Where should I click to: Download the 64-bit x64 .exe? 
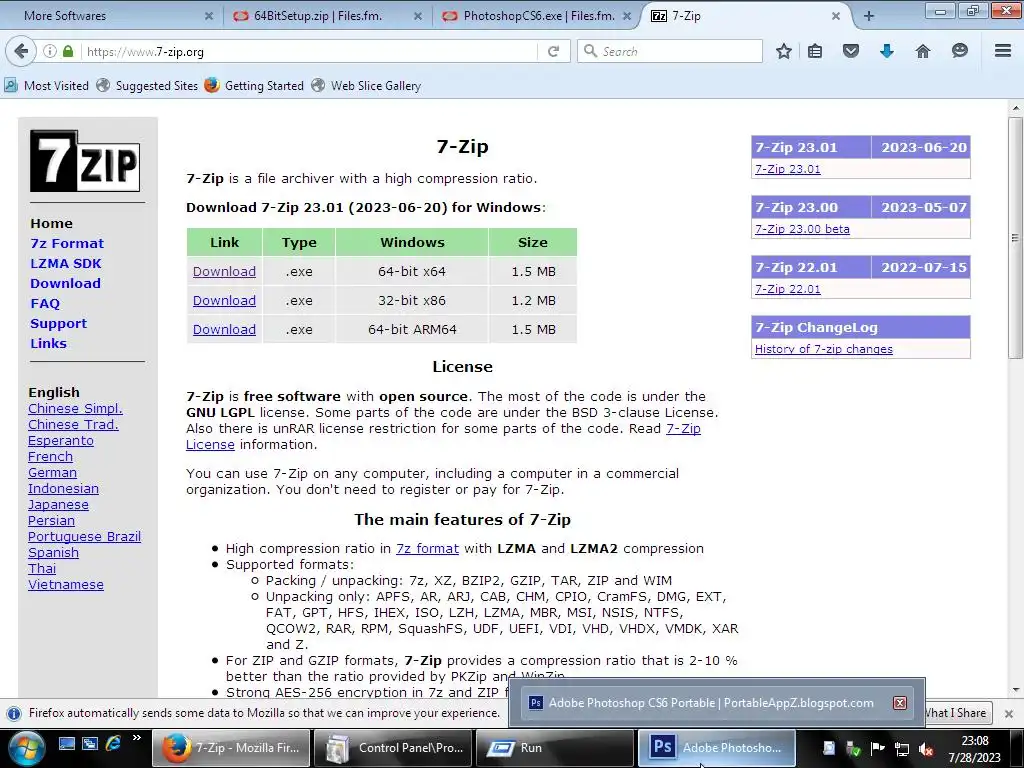[224, 271]
